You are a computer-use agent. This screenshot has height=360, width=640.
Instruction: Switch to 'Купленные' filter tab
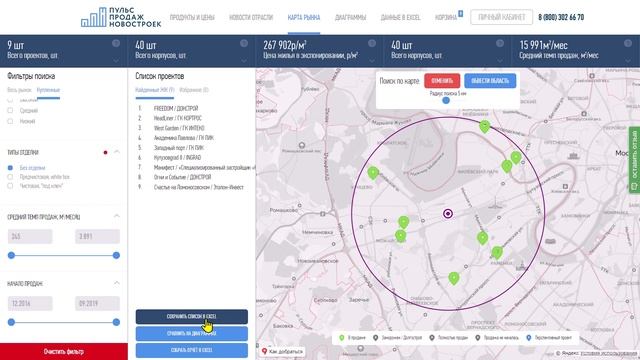coord(48,90)
